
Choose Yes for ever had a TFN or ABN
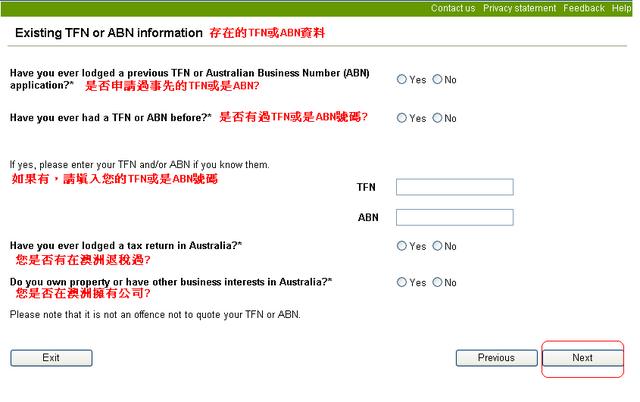402,118
